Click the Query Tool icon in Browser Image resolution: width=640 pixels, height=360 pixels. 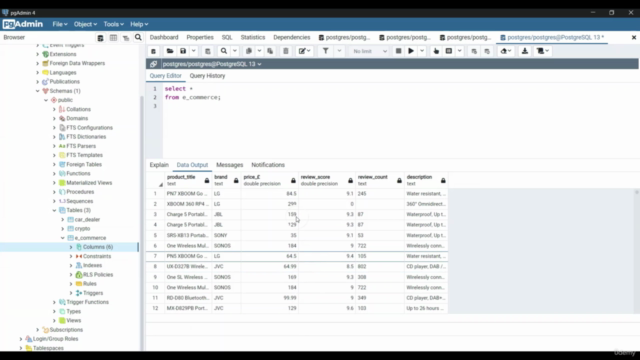click(100, 38)
